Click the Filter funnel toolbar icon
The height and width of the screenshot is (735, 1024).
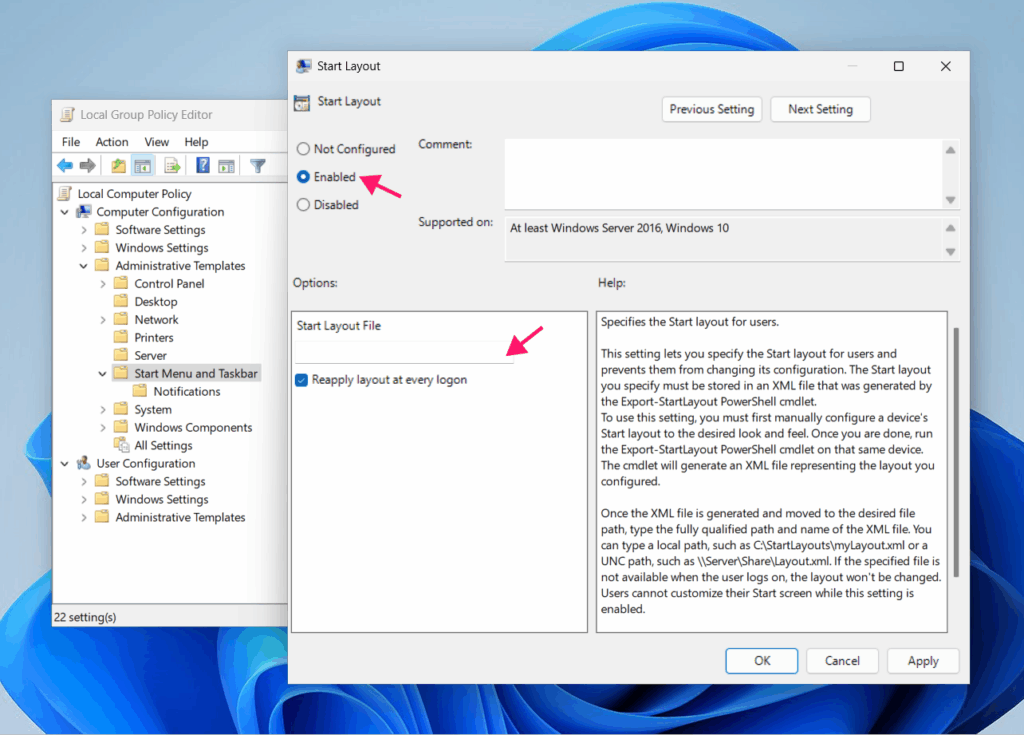pos(258,166)
